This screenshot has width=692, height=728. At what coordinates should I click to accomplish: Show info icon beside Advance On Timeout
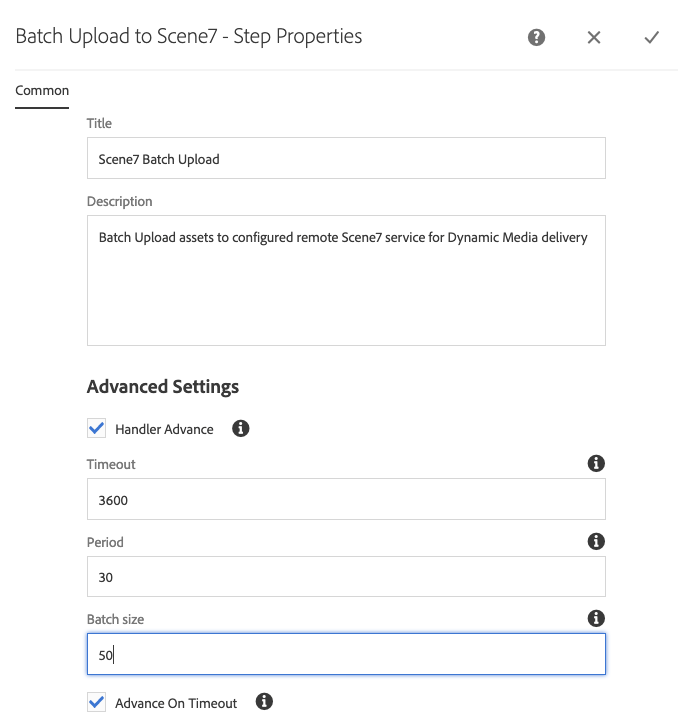(x=265, y=702)
